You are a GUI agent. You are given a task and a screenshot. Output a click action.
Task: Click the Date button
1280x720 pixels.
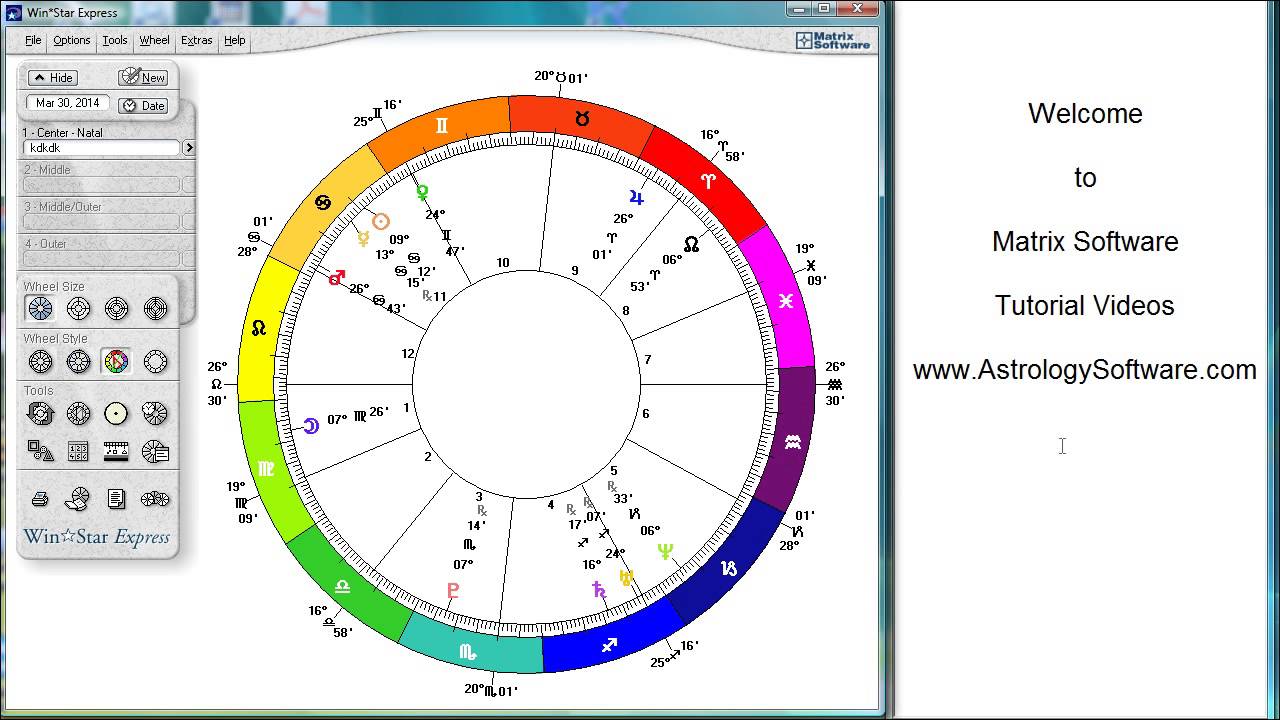[143, 105]
